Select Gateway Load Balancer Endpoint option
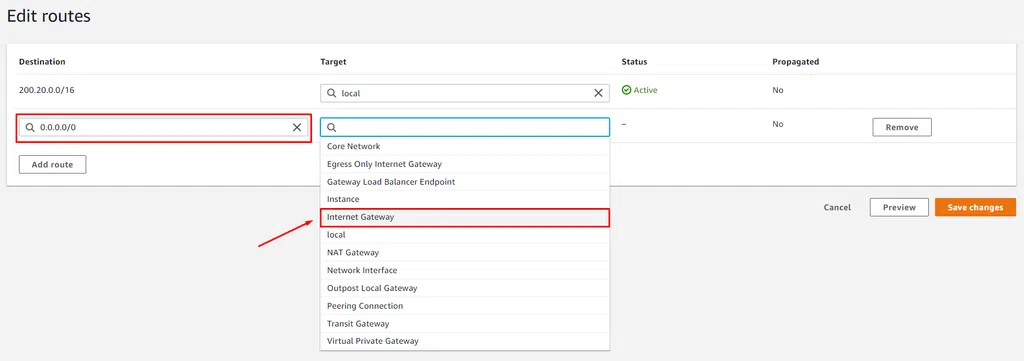The height and width of the screenshot is (361, 1024). click(465, 181)
